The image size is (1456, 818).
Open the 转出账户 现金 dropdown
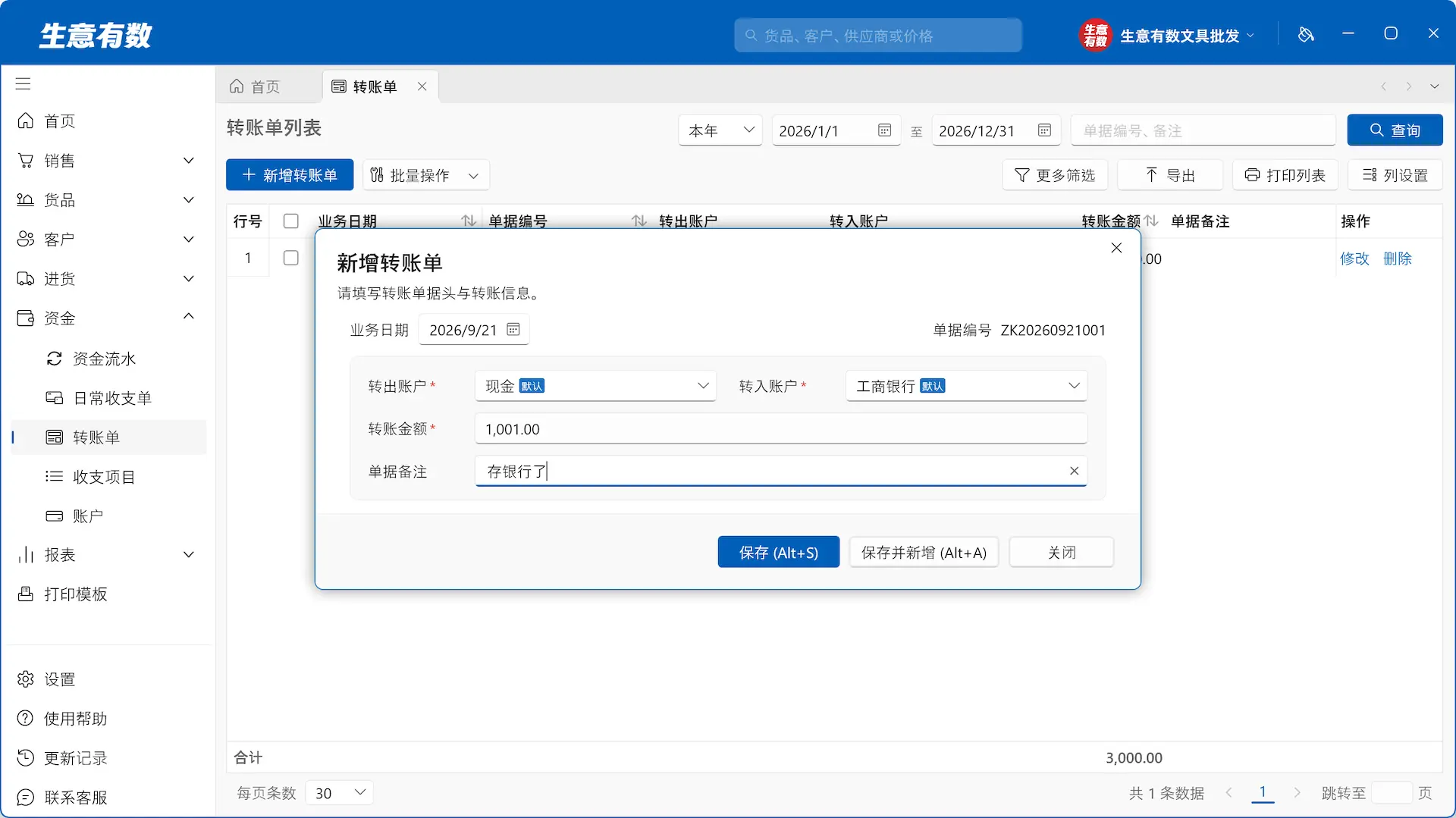pos(595,386)
